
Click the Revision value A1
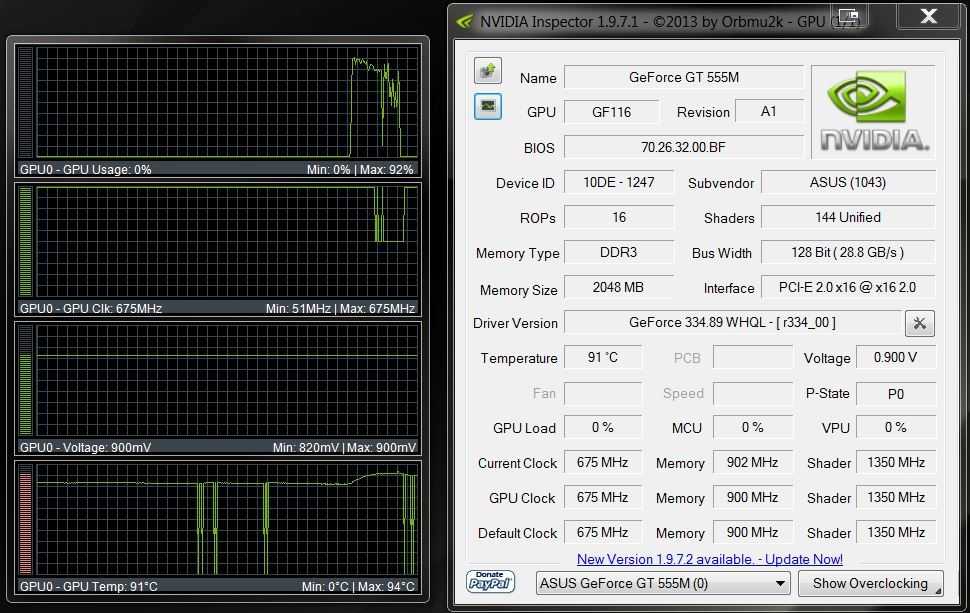click(768, 111)
